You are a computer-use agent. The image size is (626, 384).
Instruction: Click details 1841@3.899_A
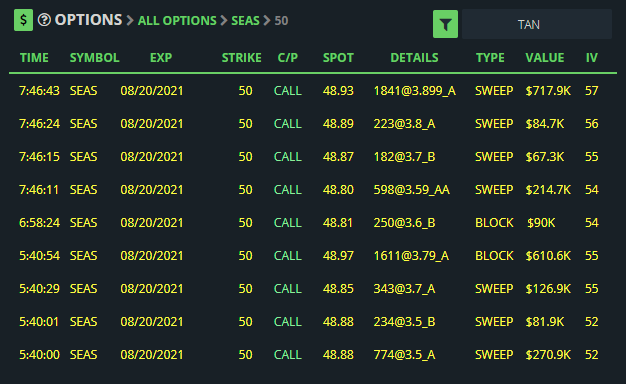click(x=414, y=91)
